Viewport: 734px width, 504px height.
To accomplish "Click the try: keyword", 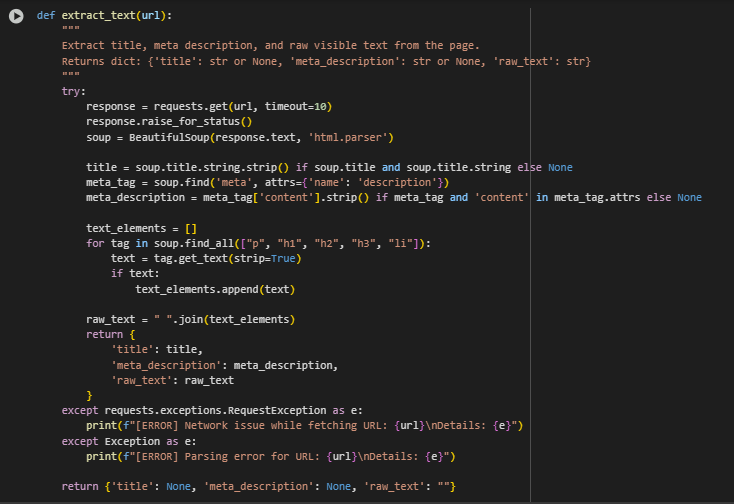I will [x=73, y=91].
